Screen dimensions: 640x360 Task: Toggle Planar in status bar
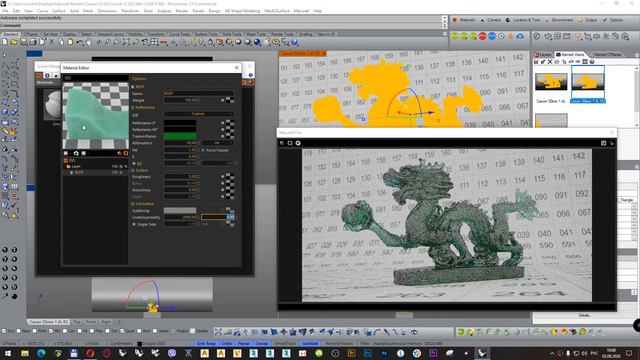tap(244, 343)
